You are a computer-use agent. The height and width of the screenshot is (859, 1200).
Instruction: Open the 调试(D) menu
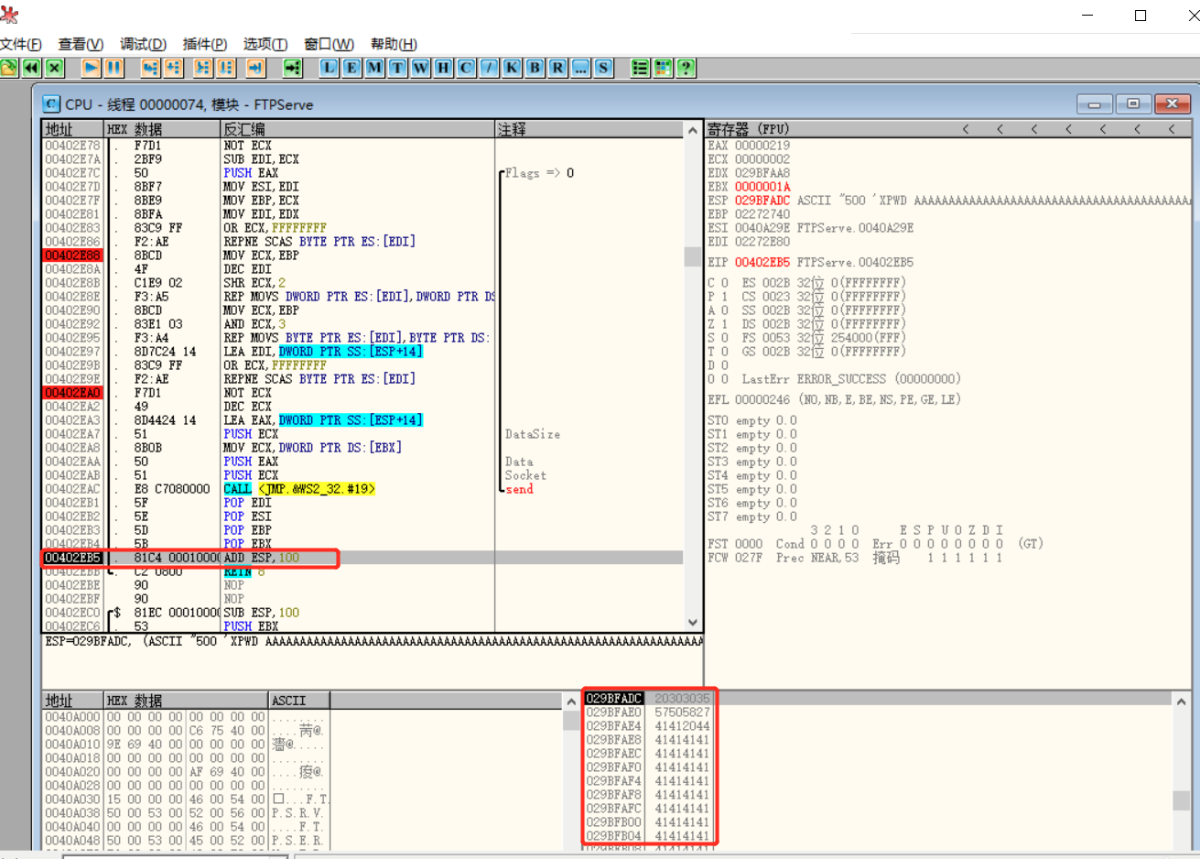pyautogui.click(x=143, y=44)
